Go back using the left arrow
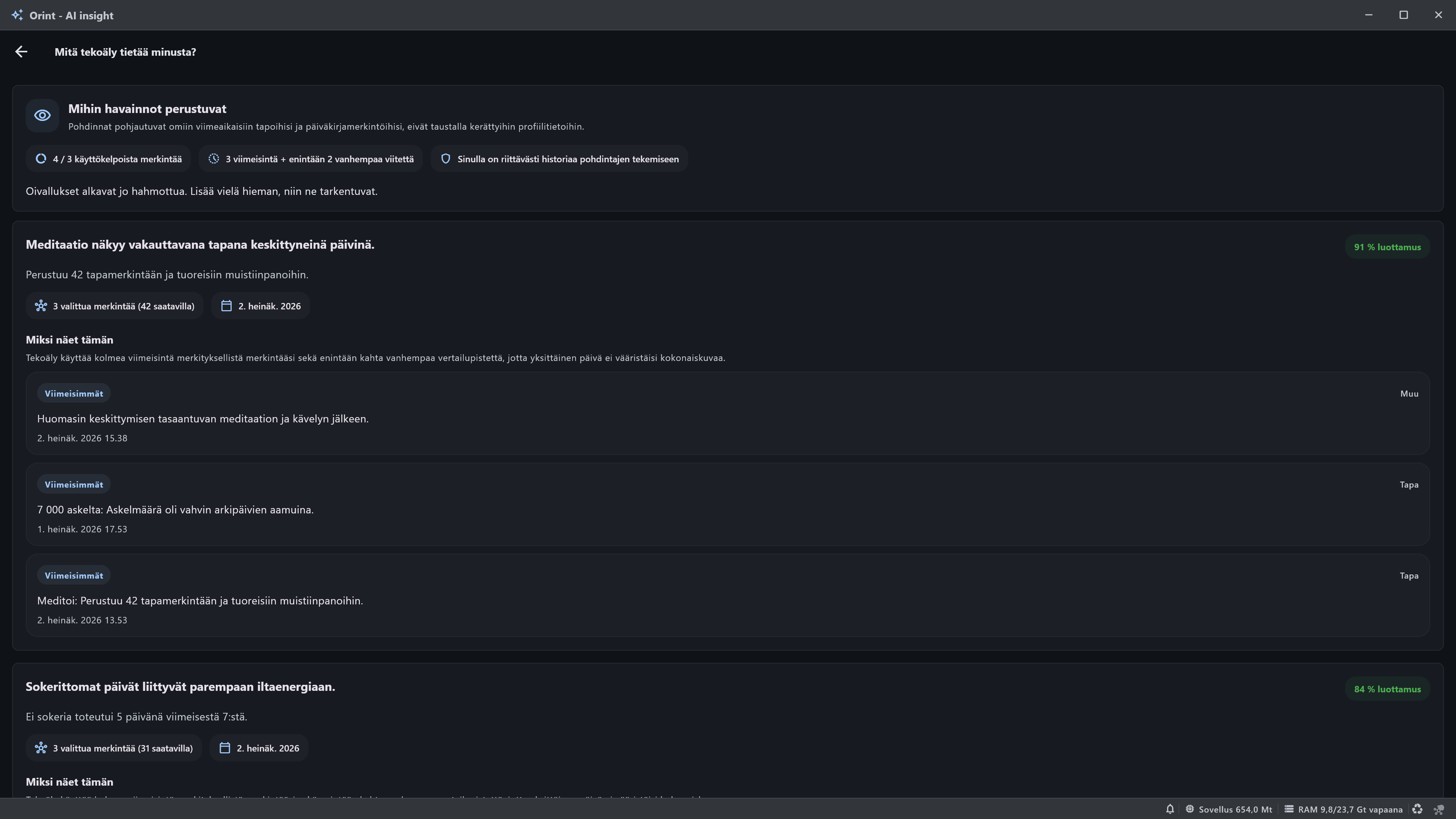Image resolution: width=1456 pixels, height=819 pixels. tap(22, 52)
